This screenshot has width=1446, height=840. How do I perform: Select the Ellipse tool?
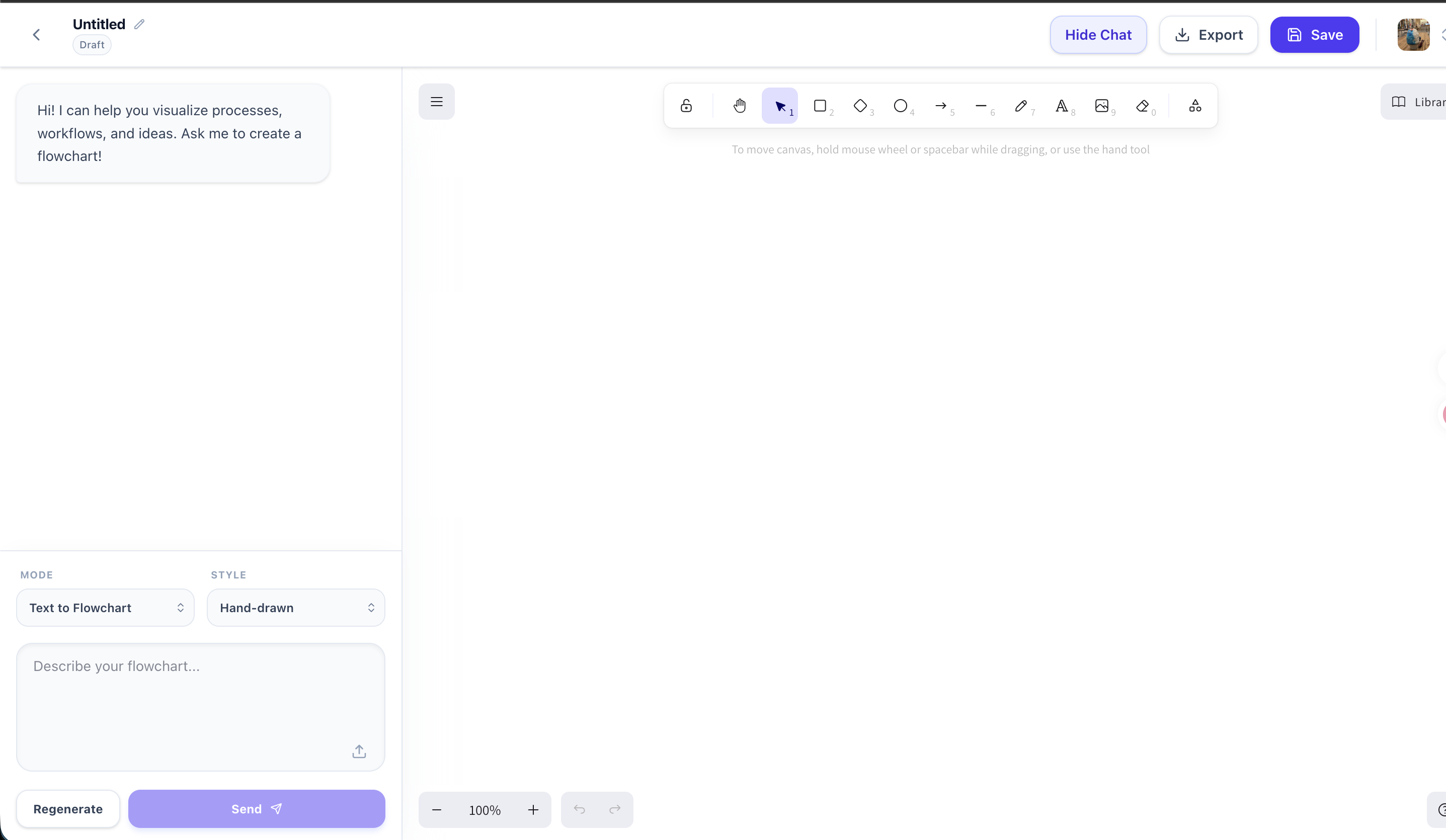coord(902,106)
